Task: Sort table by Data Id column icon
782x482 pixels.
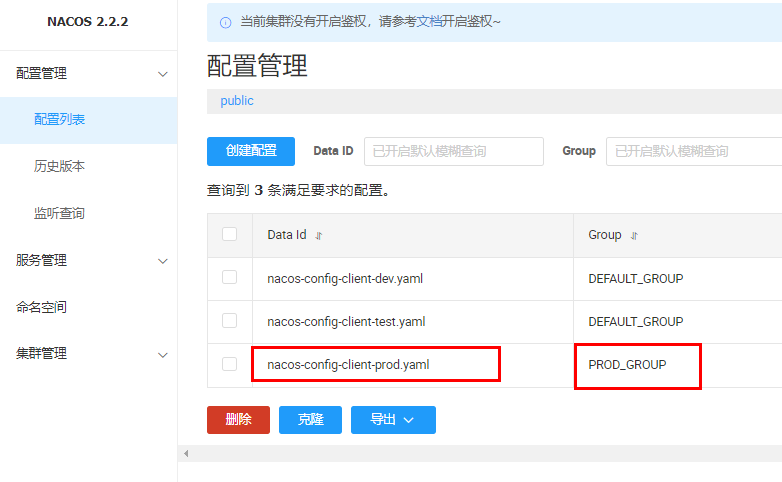Action: [x=319, y=236]
